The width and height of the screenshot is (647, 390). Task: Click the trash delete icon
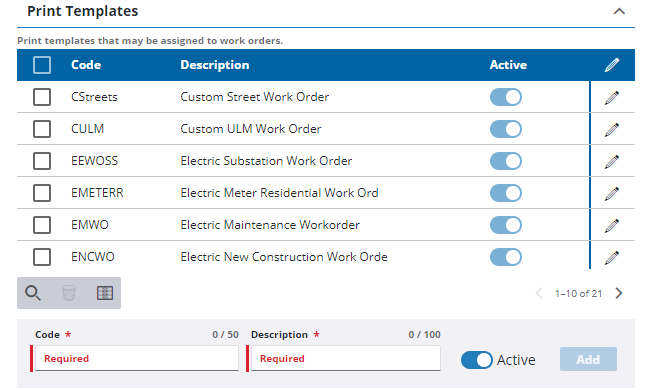coord(69,293)
